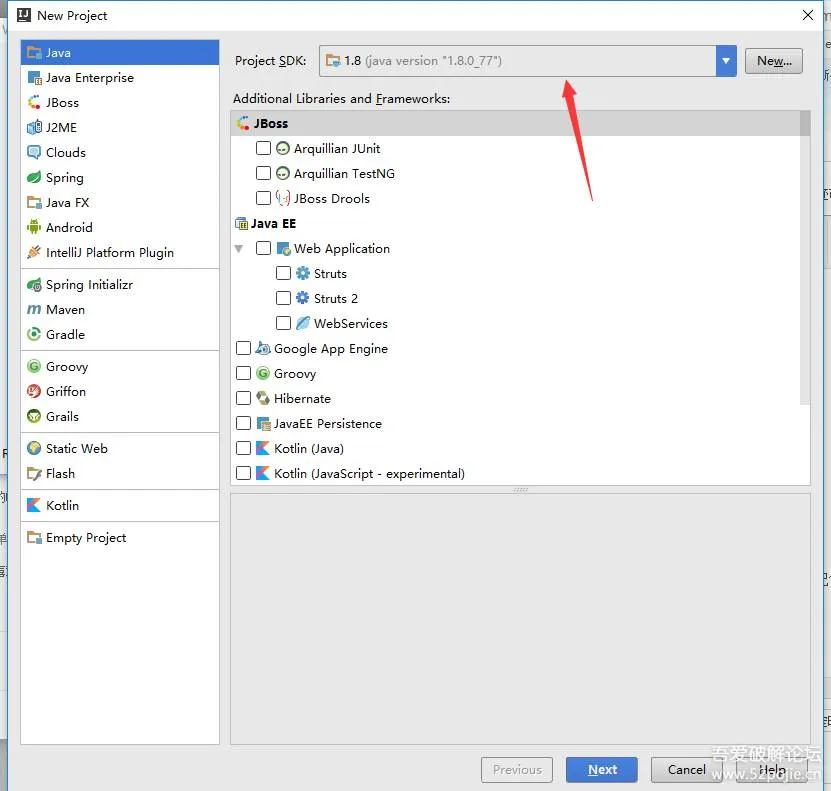Select the Spring leaf icon
The image size is (831, 791).
34,177
